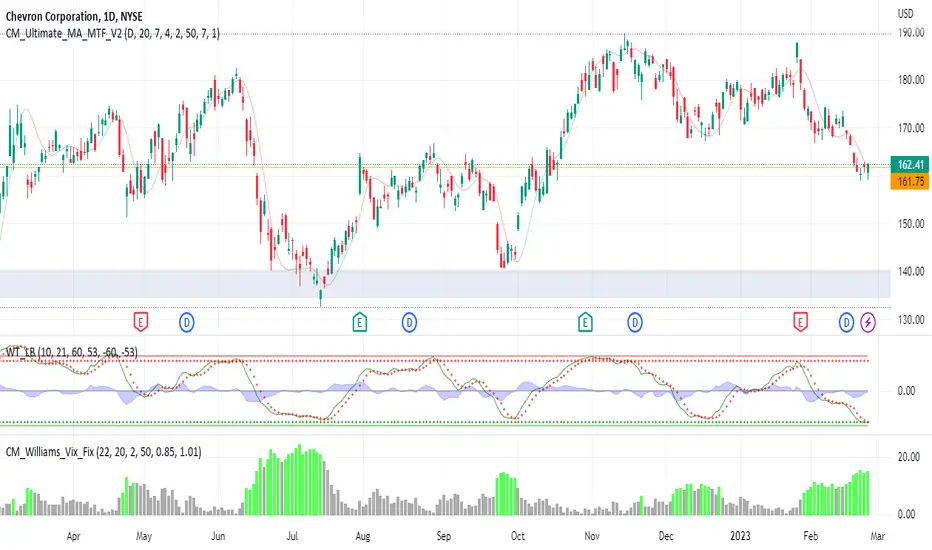Select the dividend marker between Aug and Sep
The width and height of the screenshot is (932, 550).
click(409, 322)
